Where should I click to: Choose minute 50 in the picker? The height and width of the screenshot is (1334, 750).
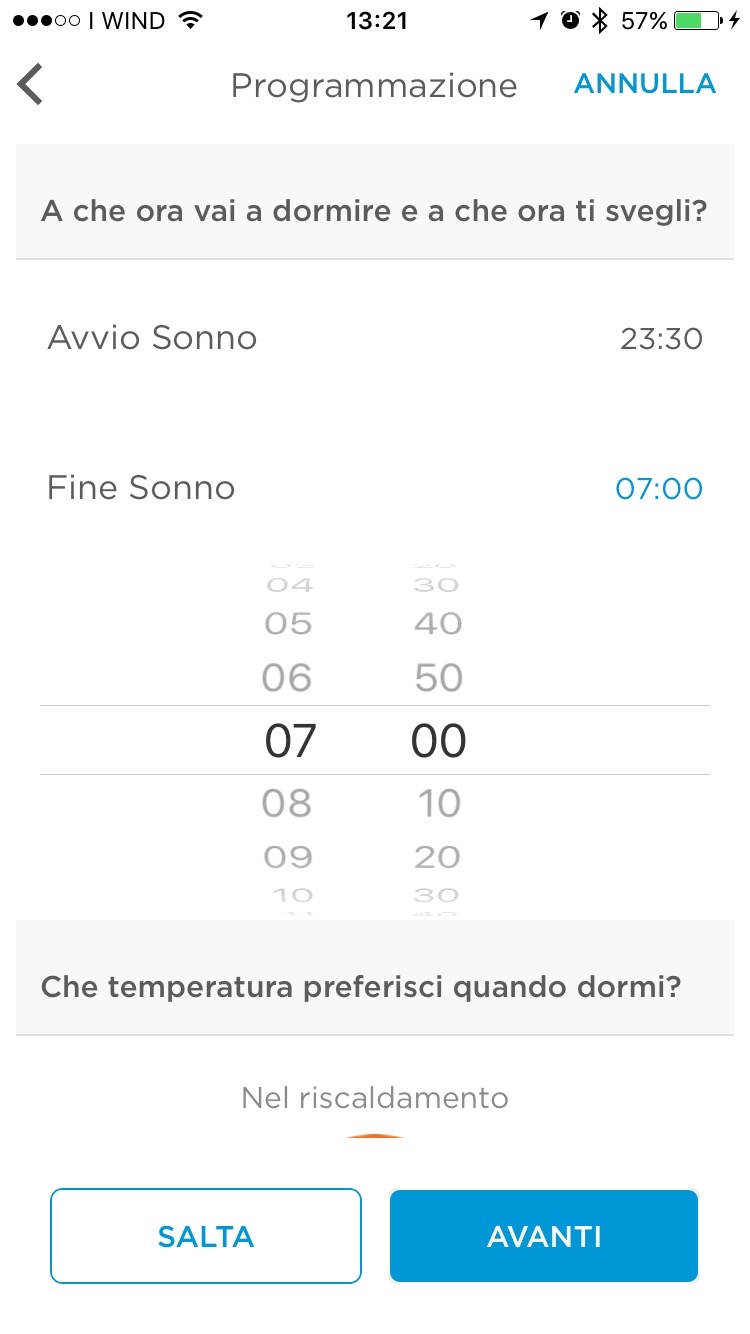coord(438,678)
